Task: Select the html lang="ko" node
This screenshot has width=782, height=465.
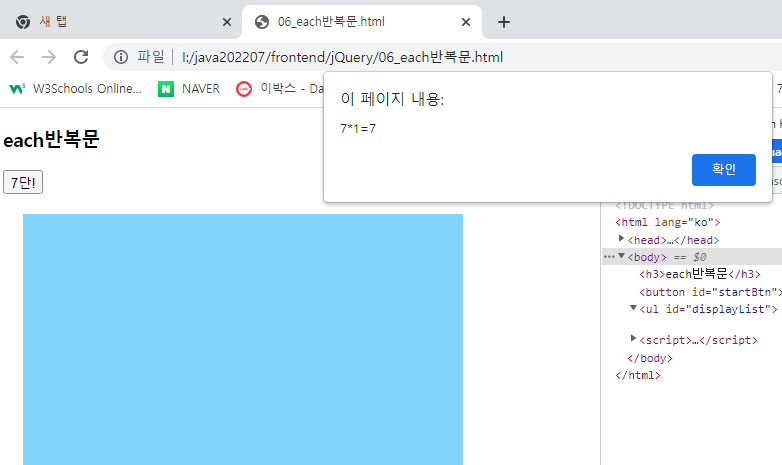Action: 668,222
